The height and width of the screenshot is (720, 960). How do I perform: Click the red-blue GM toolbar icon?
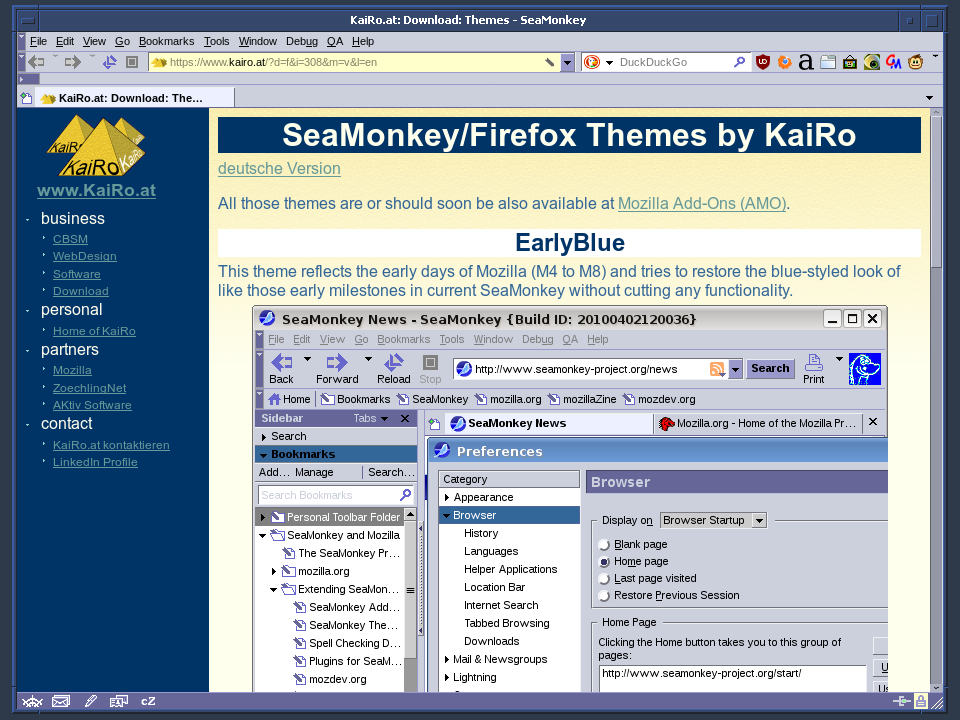(894, 62)
